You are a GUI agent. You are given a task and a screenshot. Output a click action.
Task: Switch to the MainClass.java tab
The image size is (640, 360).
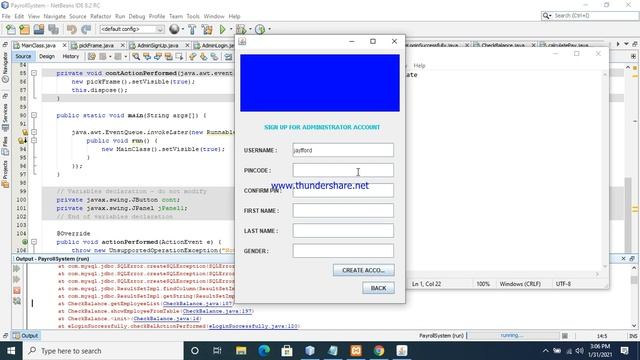[38, 45]
